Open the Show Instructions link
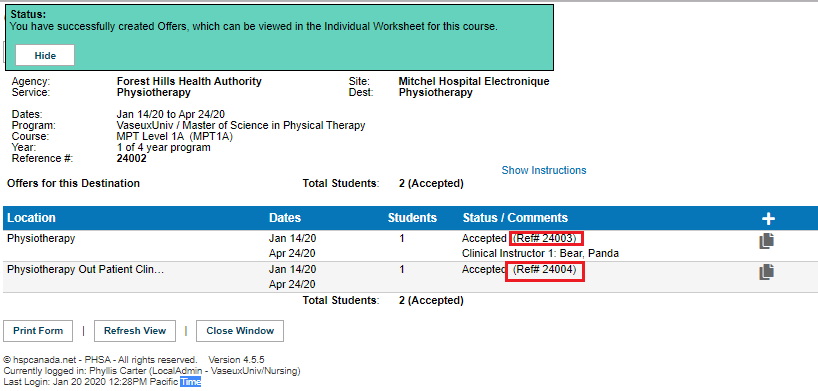The width and height of the screenshot is (818, 391). pos(544,170)
